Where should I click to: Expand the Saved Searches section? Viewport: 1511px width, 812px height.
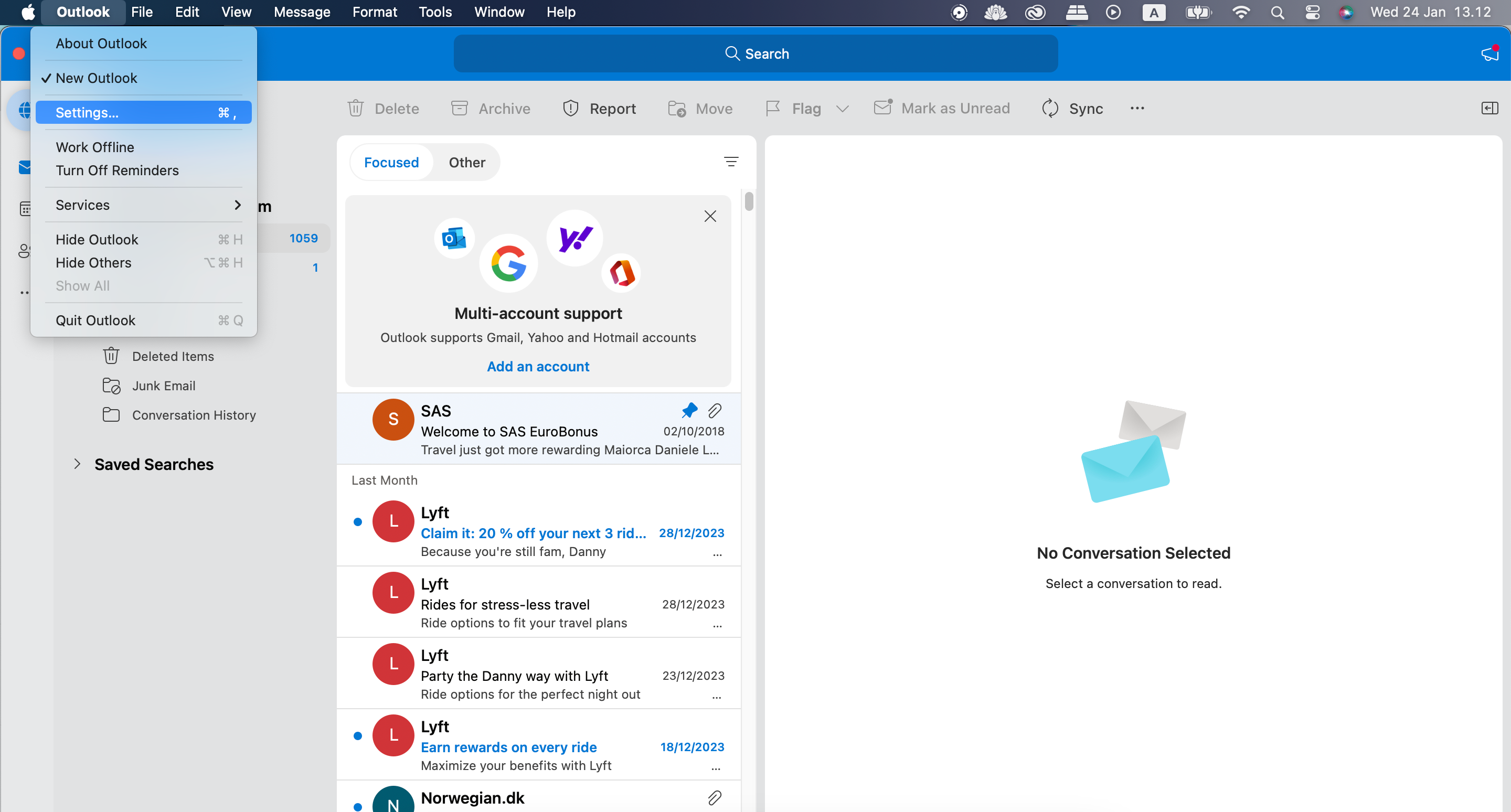point(78,464)
